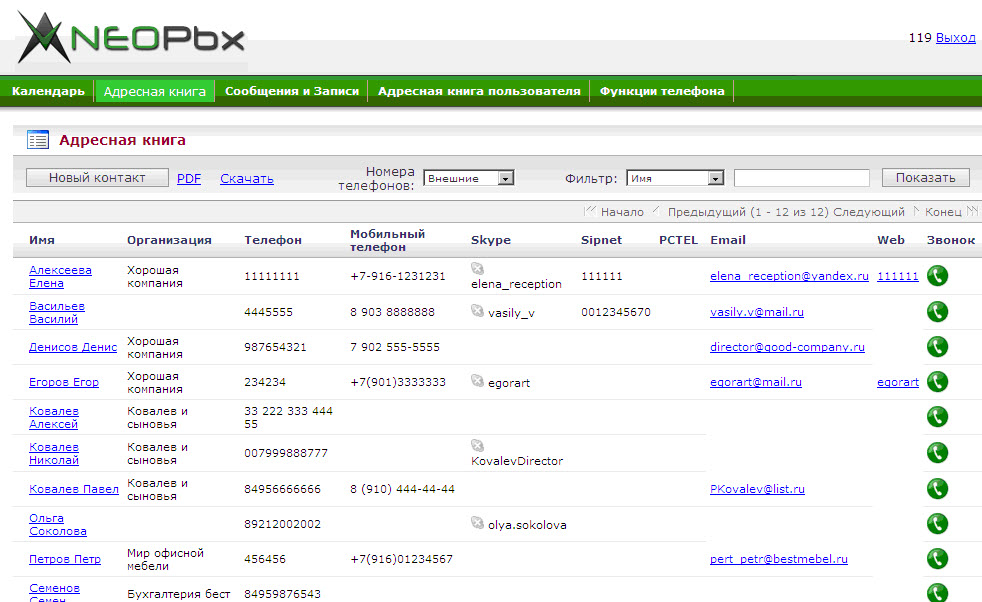Click the Показать button

pos(926,178)
